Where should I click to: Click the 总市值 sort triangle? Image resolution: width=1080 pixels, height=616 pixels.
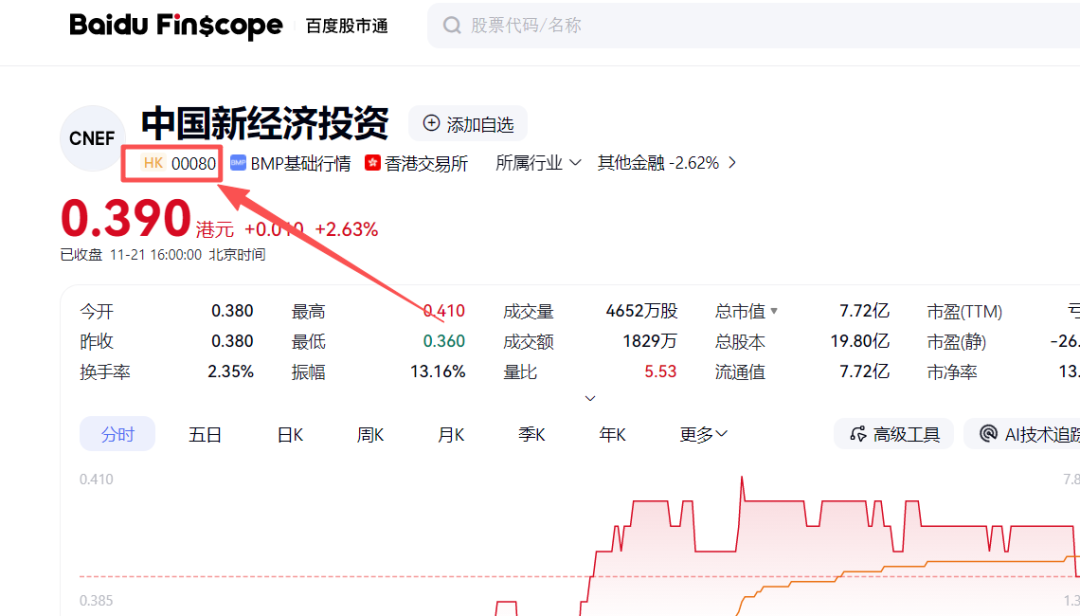pyautogui.click(x=775, y=311)
